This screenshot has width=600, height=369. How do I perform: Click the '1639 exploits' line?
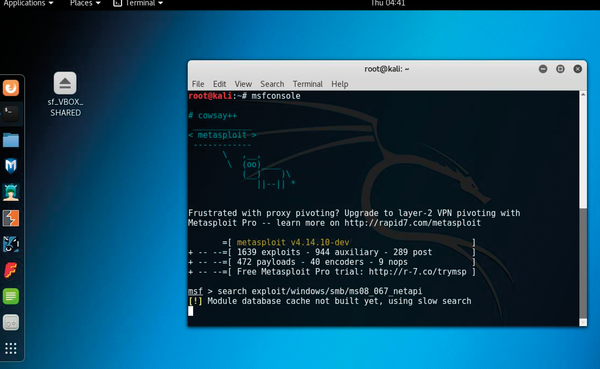click(x=332, y=252)
